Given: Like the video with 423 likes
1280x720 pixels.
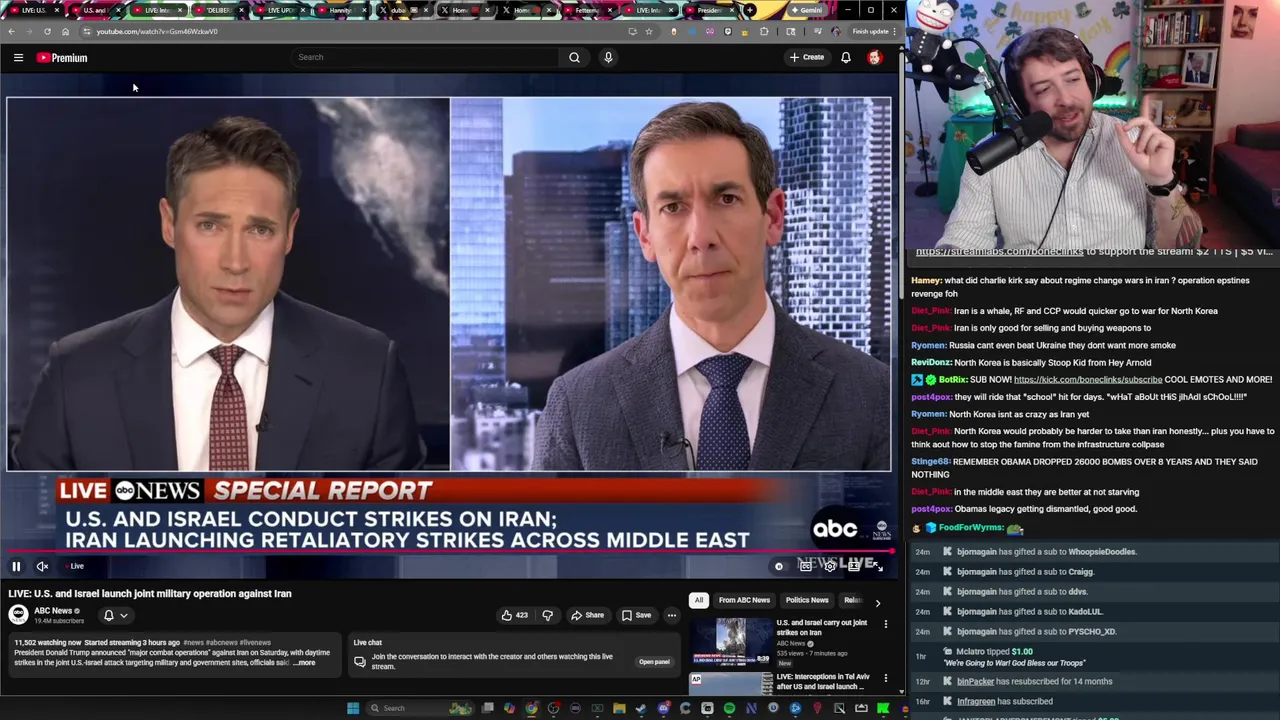Looking at the screenshot, I should tap(514, 615).
